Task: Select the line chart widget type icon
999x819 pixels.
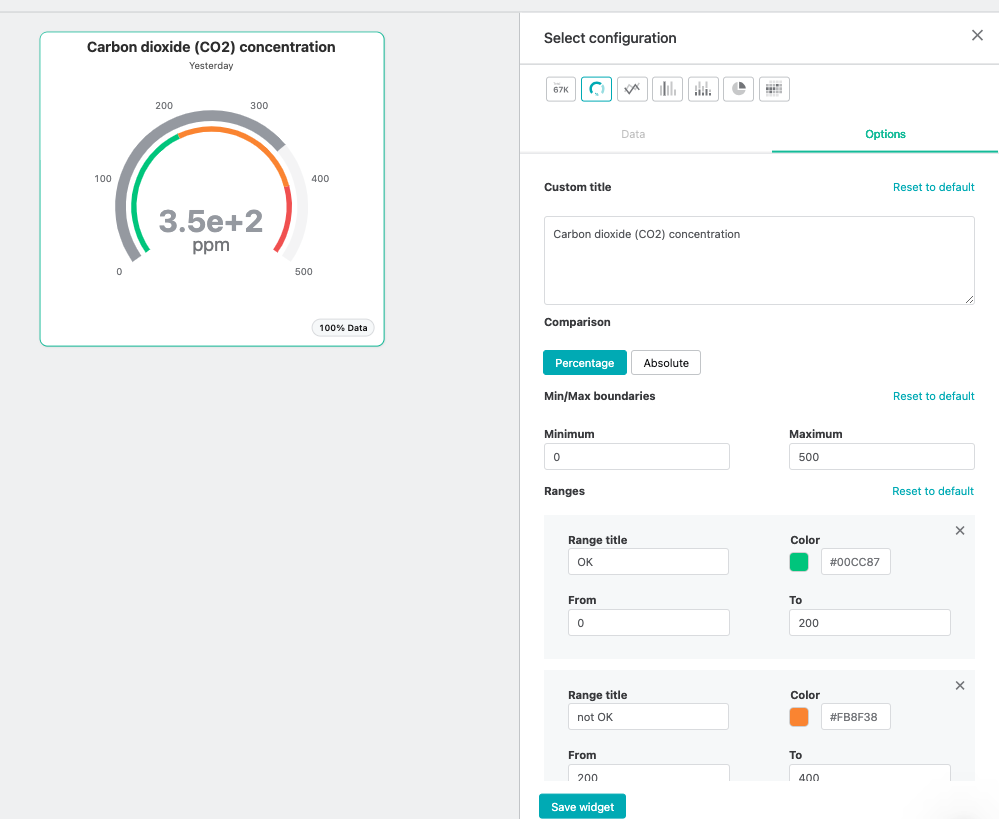Action: tap(632, 89)
